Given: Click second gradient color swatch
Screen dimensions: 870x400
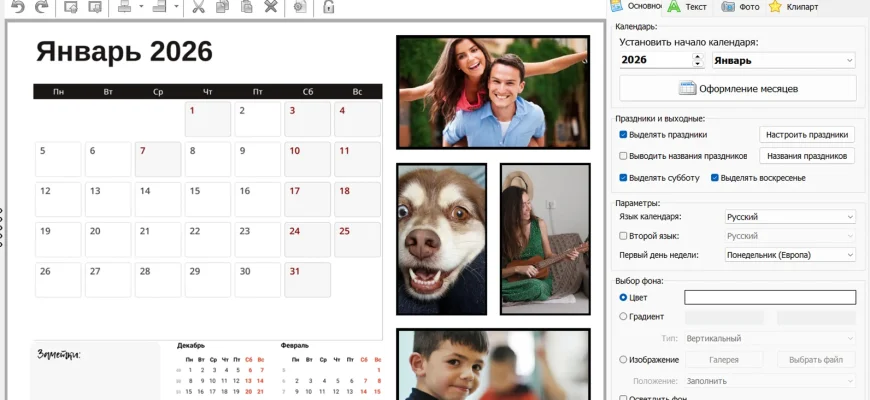Looking at the screenshot, I should click(x=816, y=317).
